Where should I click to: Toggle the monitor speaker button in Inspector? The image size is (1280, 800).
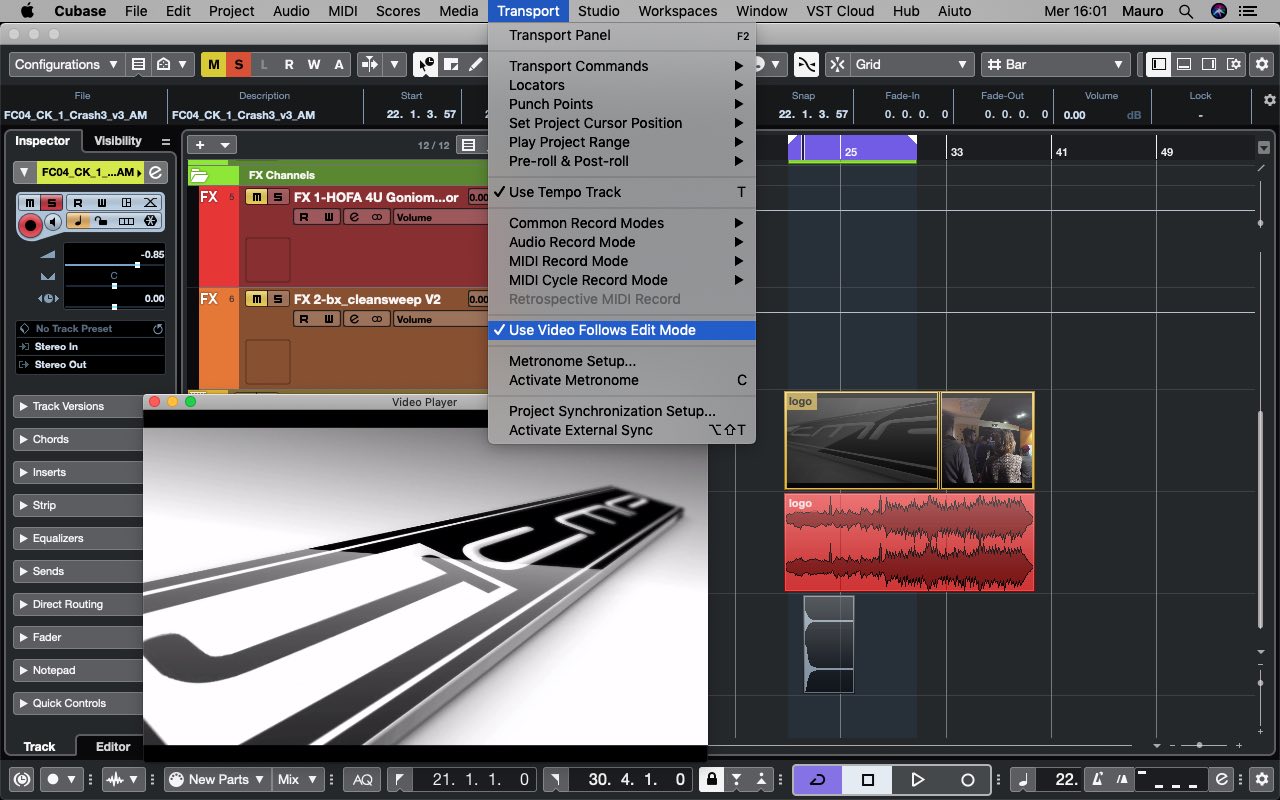(53, 221)
